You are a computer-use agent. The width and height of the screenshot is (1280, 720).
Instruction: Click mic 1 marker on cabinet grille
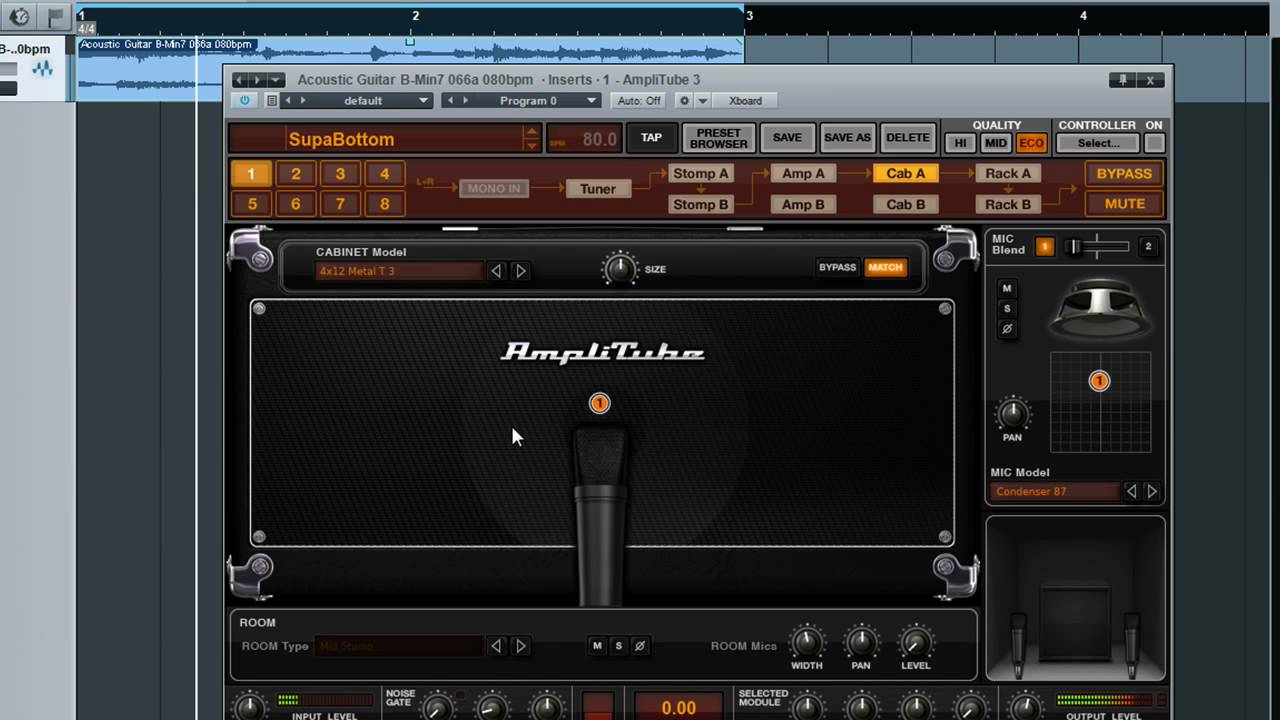599,403
